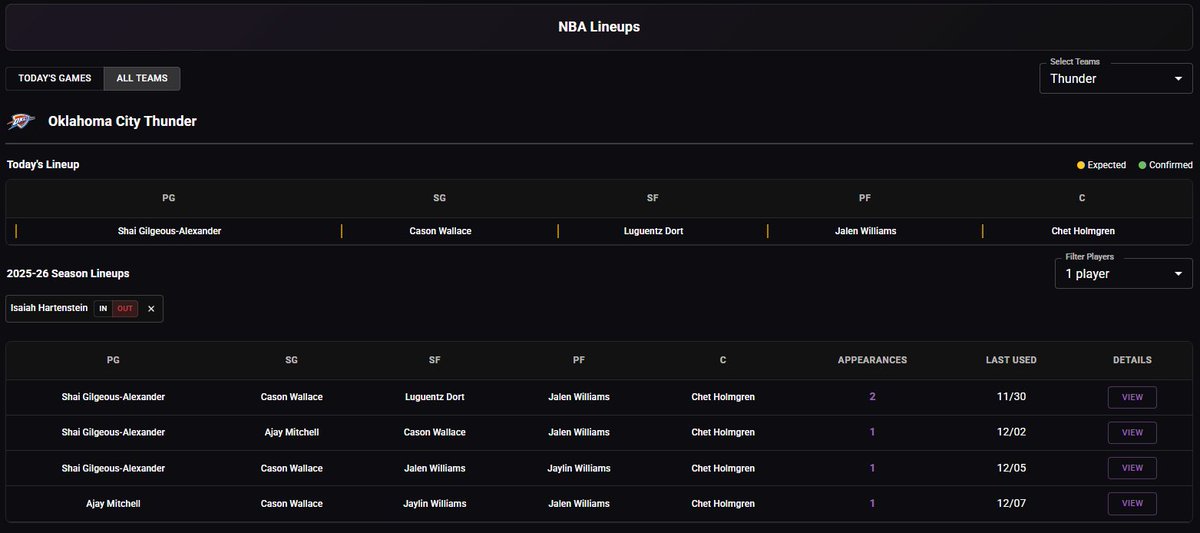Click Luguentz Dort in the 11/30 row
This screenshot has width=1200, height=533.
(434, 397)
